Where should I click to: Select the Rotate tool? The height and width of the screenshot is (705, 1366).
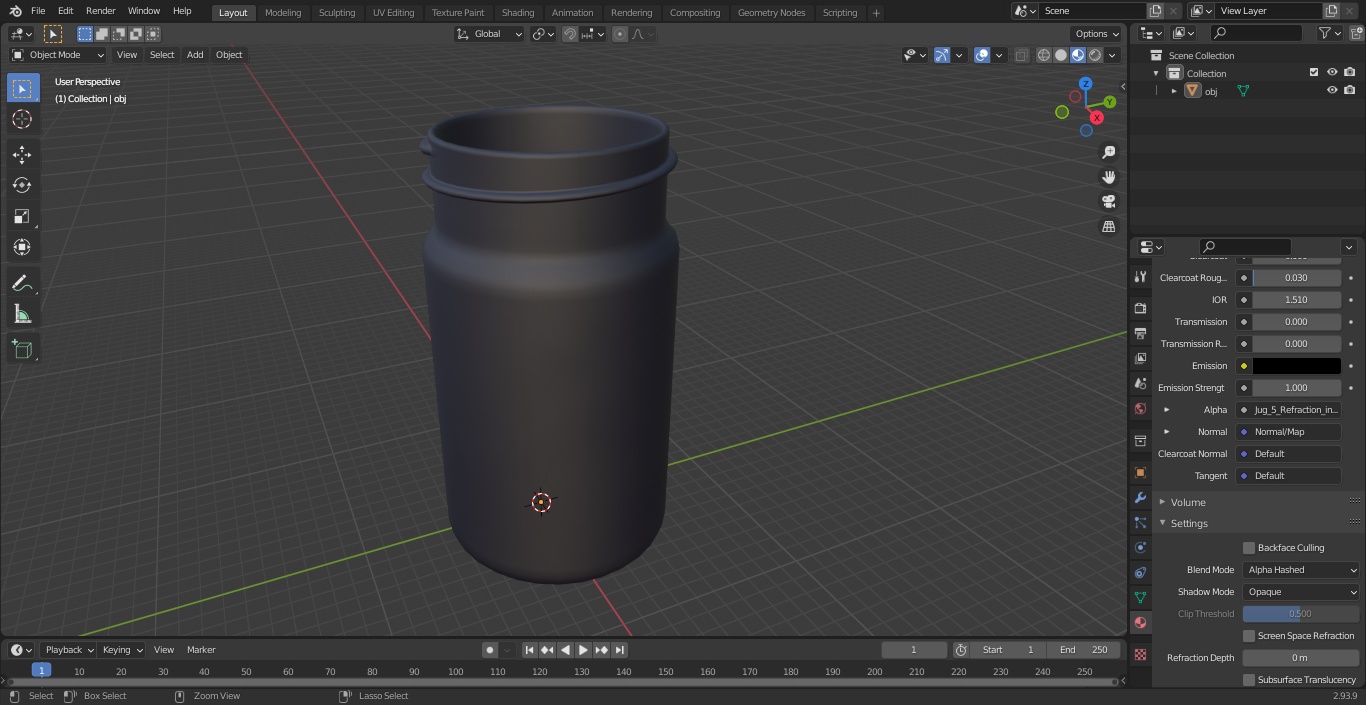[x=22, y=185]
